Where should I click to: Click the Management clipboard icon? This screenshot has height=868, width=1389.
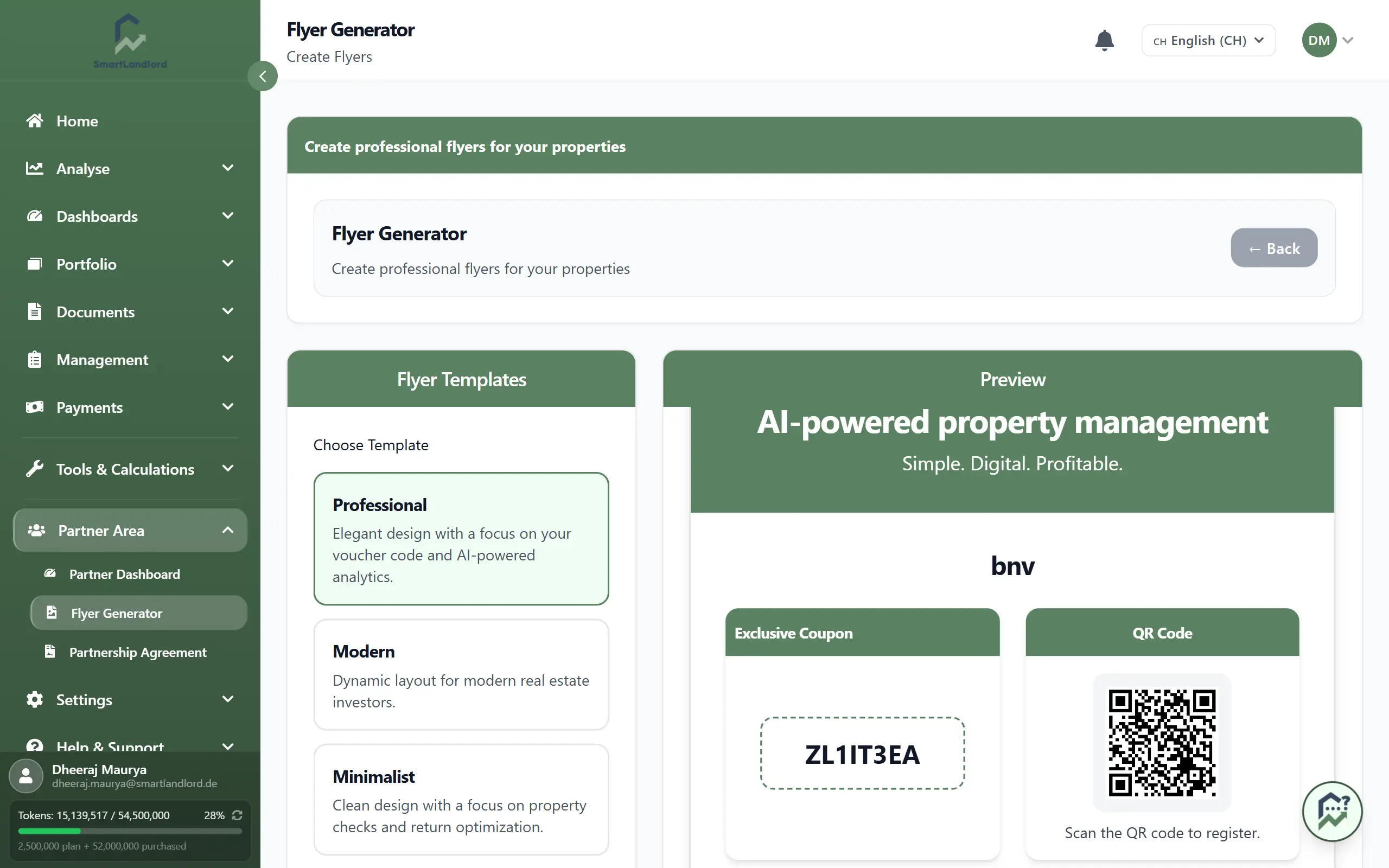[x=34, y=359]
